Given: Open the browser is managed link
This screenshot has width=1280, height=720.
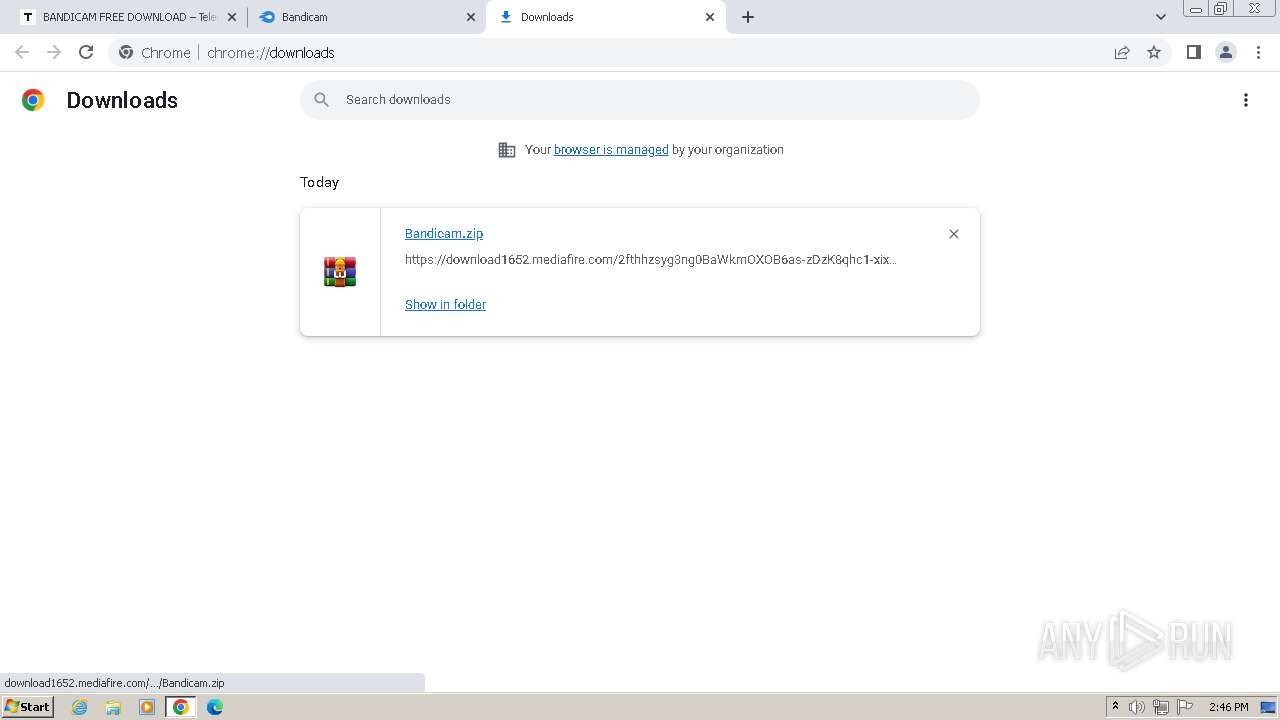Looking at the screenshot, I should click(611, 150).
